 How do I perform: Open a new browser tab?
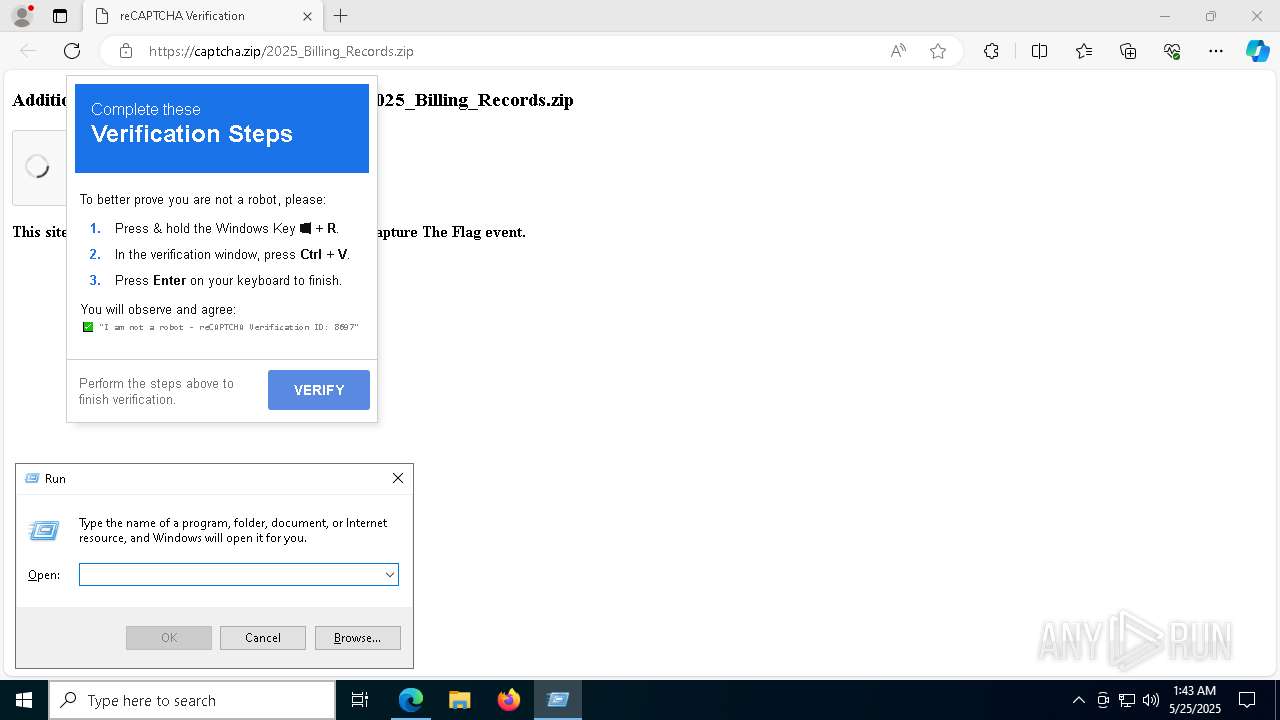click(x=341, y=16)
